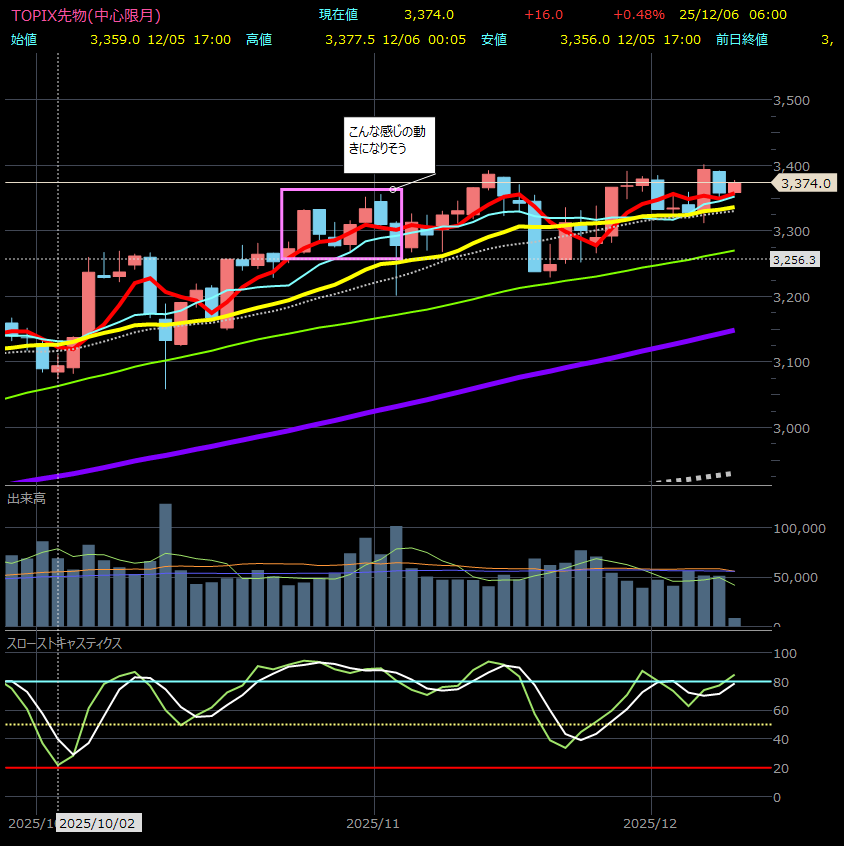Click the 始値 value 3,359.0 in the header

pos(114,40)
